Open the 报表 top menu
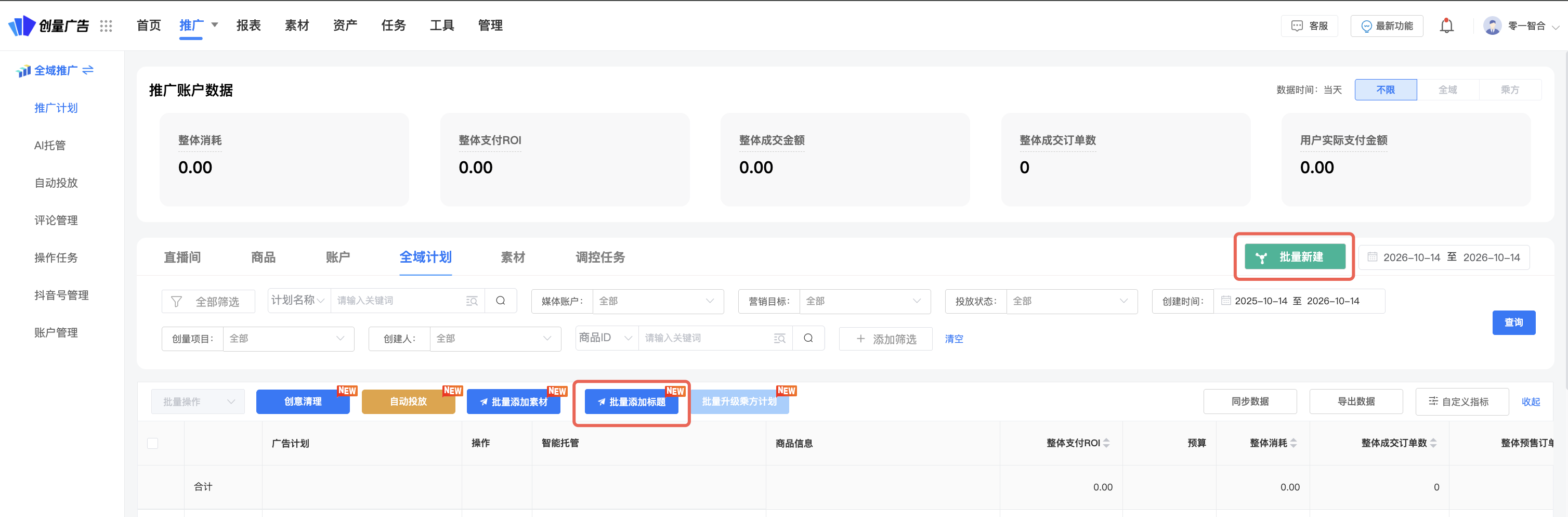 [249, 25]
